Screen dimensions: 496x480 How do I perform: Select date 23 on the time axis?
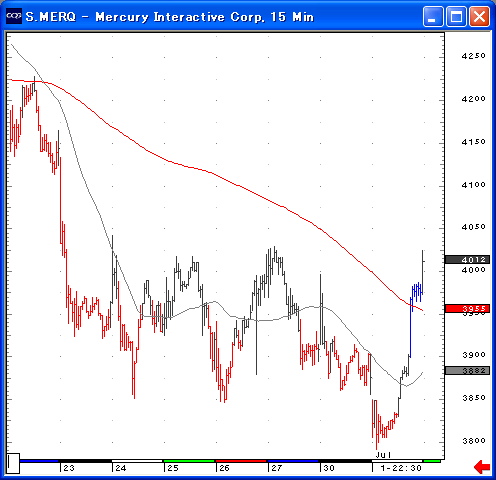[69, 468]
